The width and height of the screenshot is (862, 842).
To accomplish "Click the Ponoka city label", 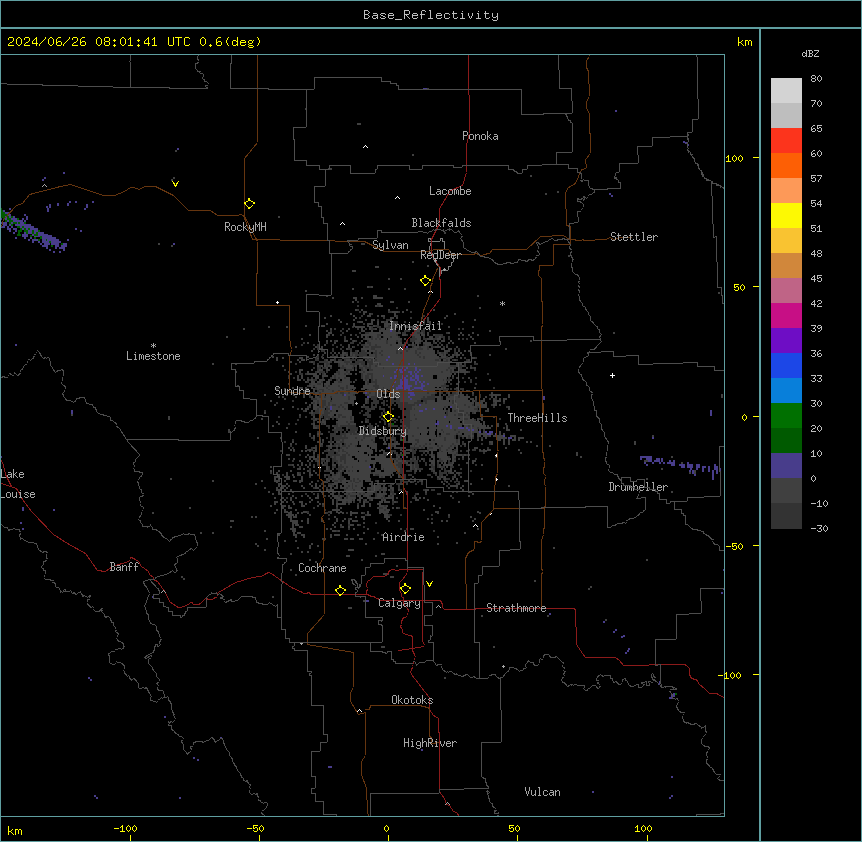I will click(x=480, y=136).
